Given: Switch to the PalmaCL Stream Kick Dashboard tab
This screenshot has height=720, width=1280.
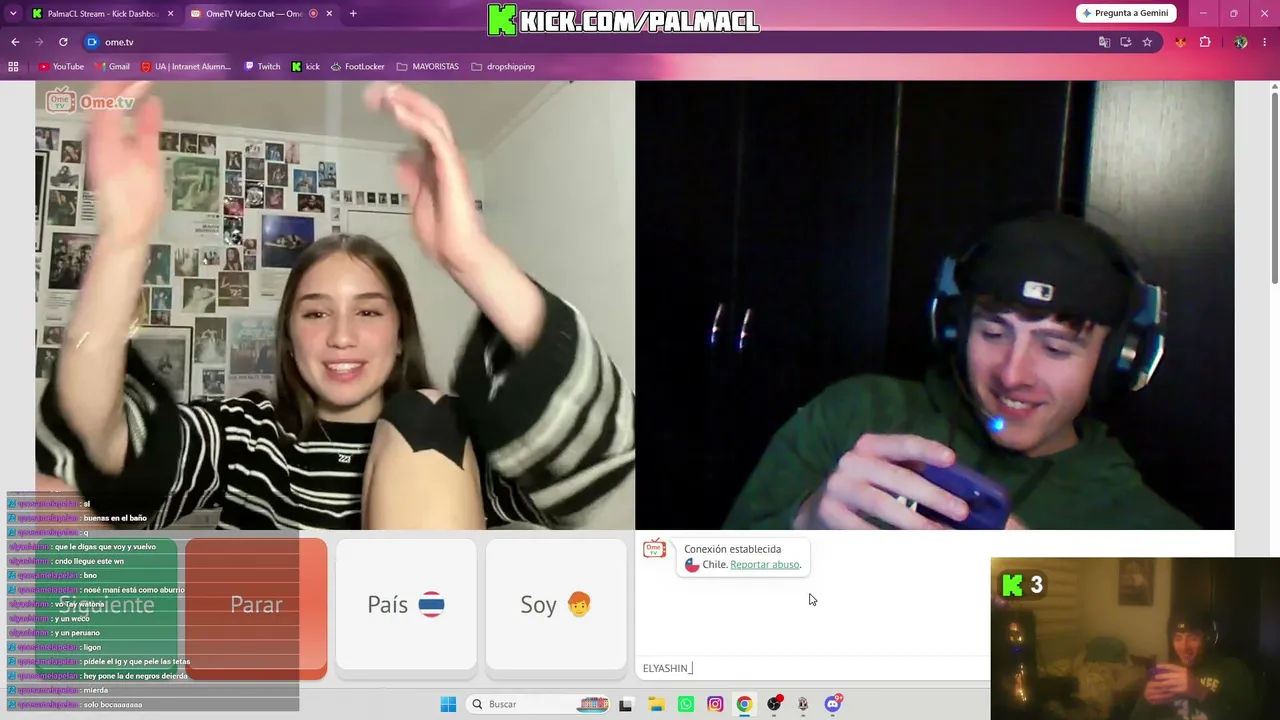Looking at the screenshot, I should (x=100, y=13).
